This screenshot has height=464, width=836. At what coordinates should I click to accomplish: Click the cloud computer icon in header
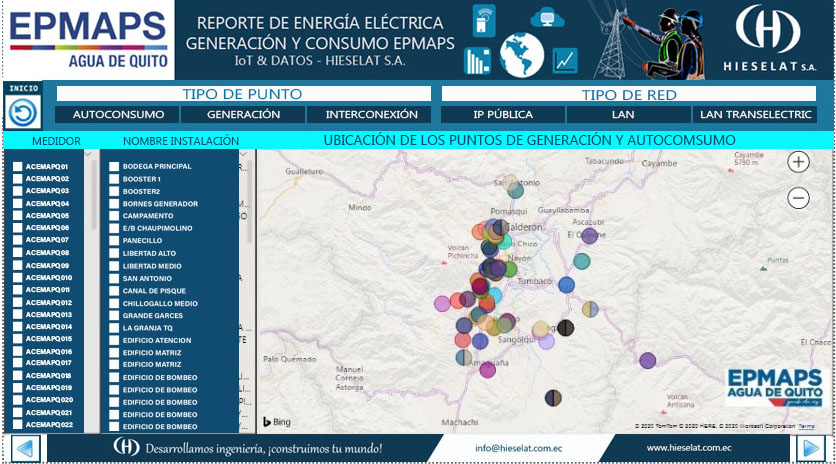[x=545, y=17]
